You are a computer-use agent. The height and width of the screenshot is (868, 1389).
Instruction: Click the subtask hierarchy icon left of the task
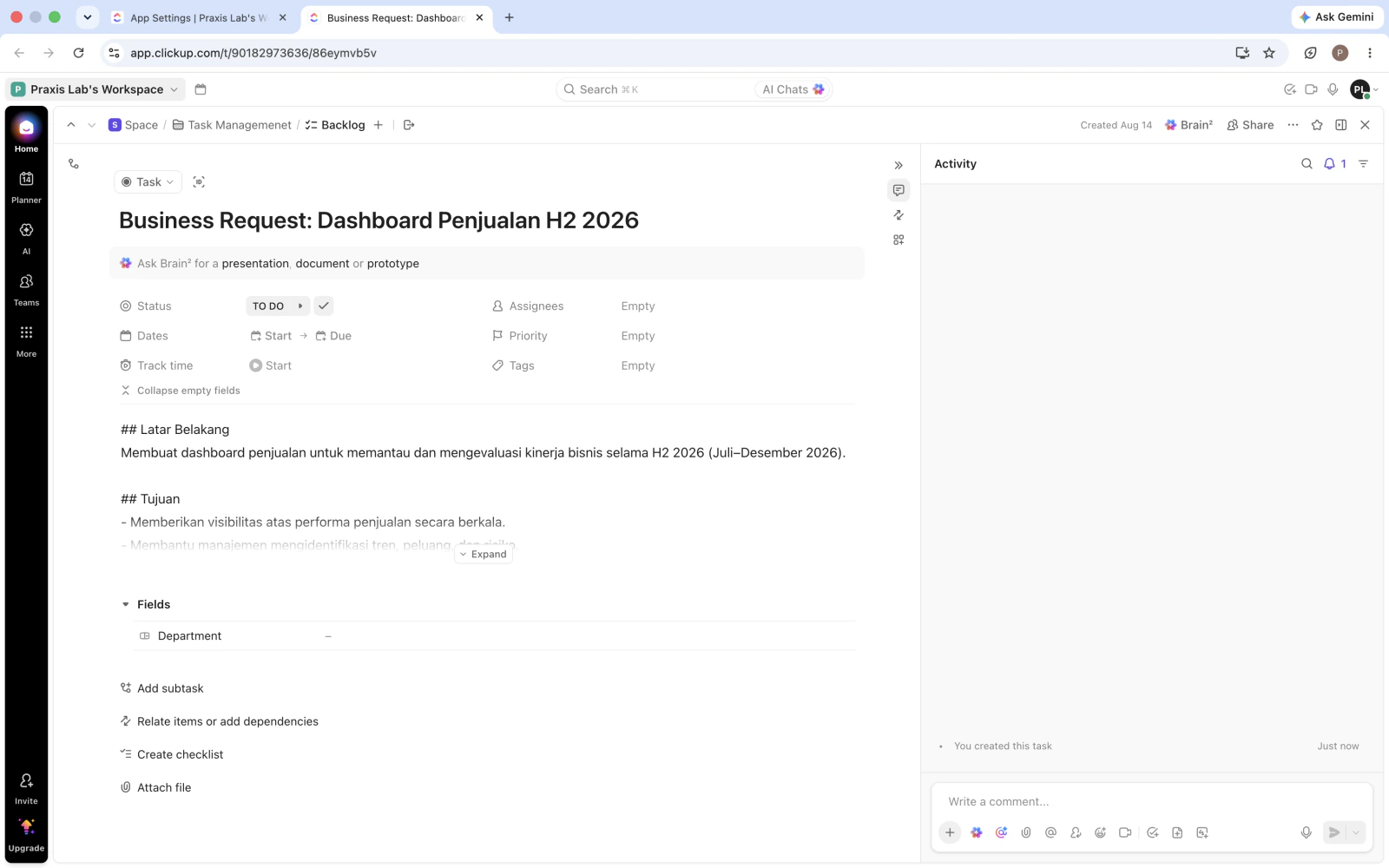[74, 163]
